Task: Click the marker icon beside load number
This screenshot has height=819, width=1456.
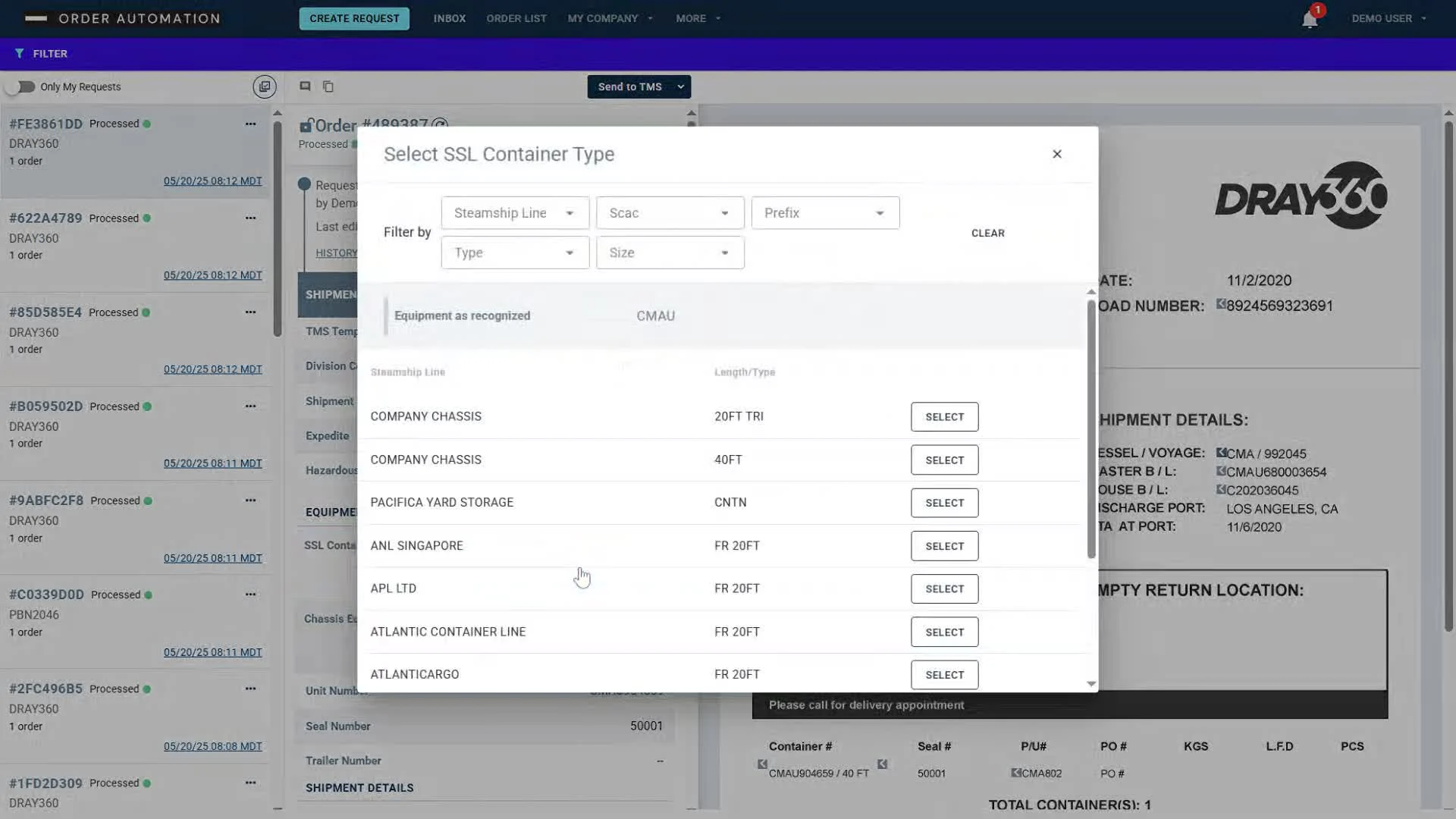Action: point(1221,304)
